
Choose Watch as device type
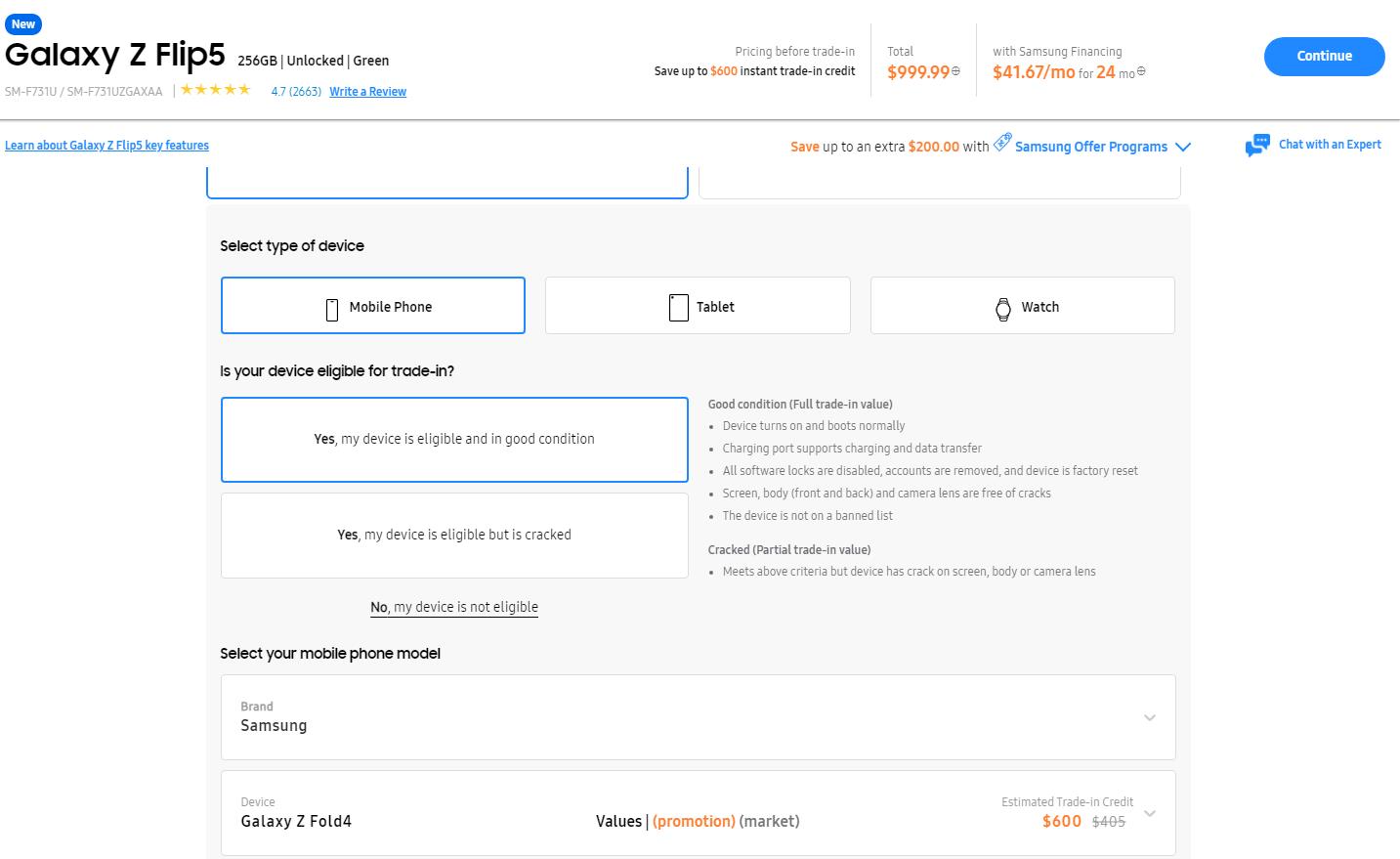pos(1022,306)
